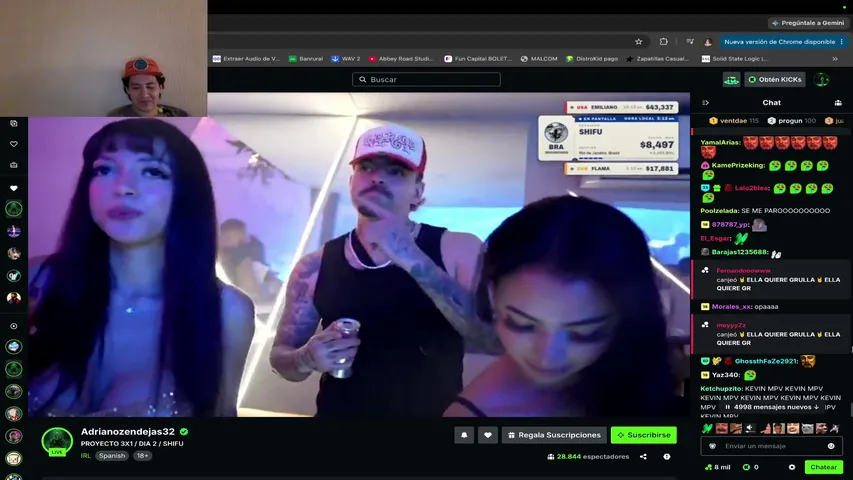Viewport: 853px width, 480px height.
Task: Click the chat identity badge in message box
Action: pyautogui.click(x=712, y=446)
